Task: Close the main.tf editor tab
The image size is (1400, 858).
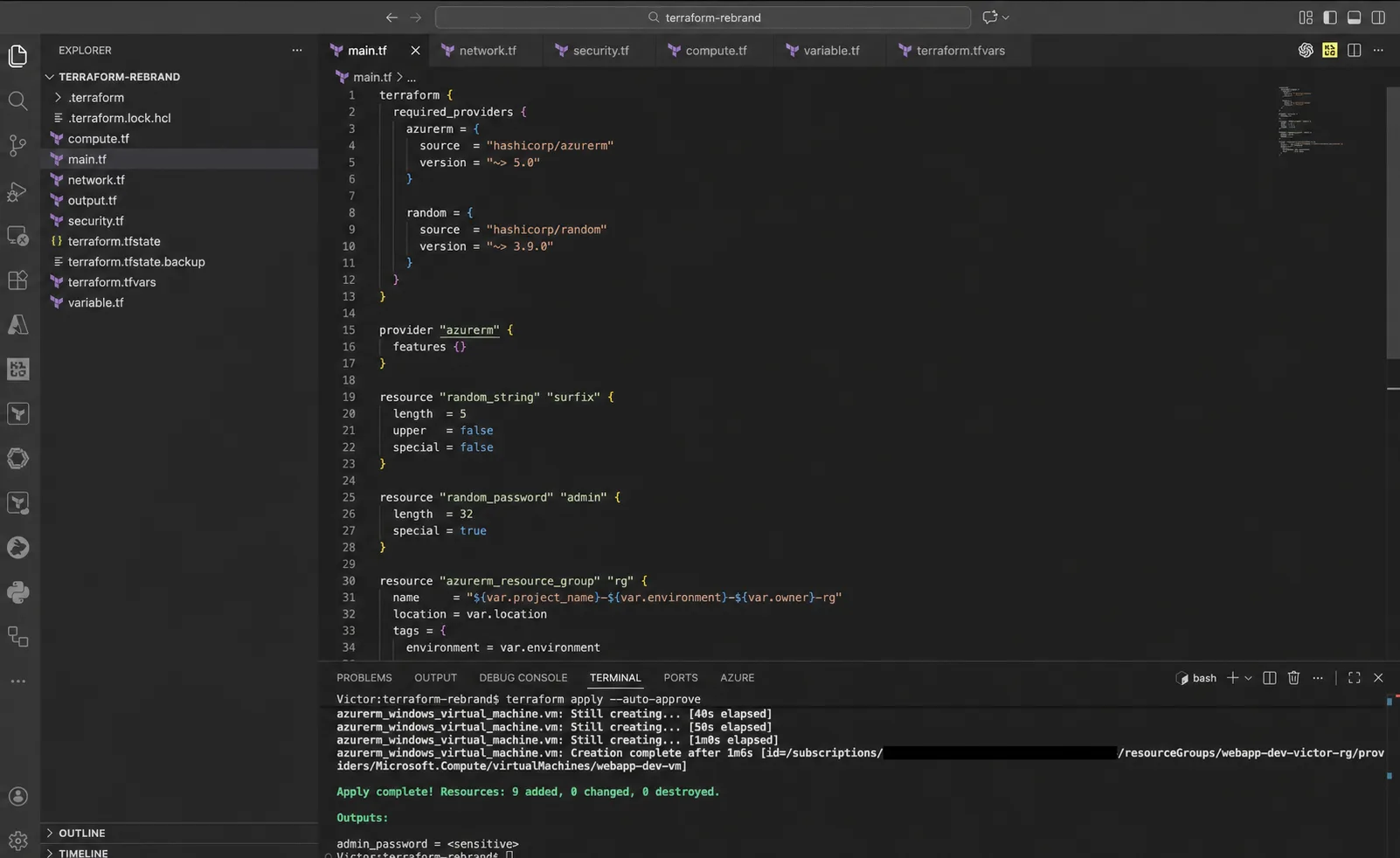Action: tap(415, 51)
